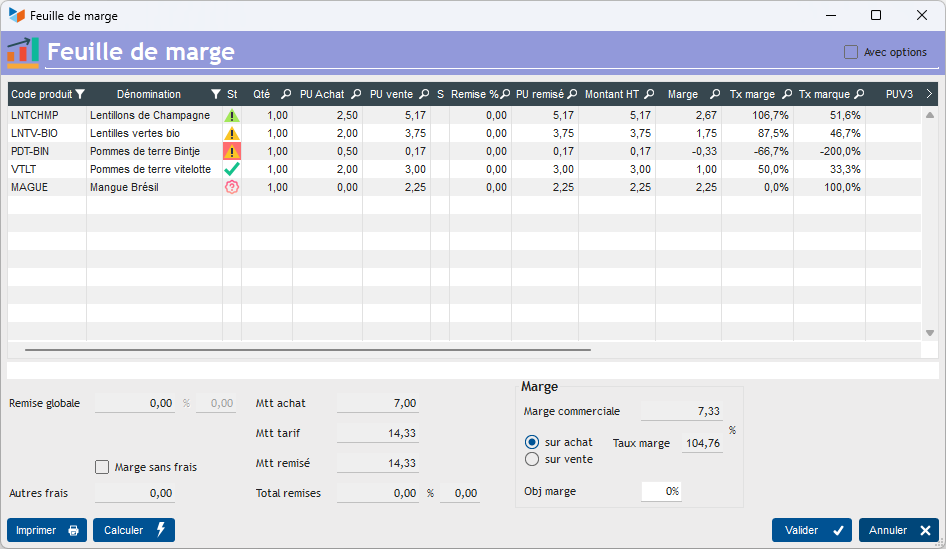946x549 pixels.
Task: Click the table scroll down arrow
Action: click(x=929, y=333)
